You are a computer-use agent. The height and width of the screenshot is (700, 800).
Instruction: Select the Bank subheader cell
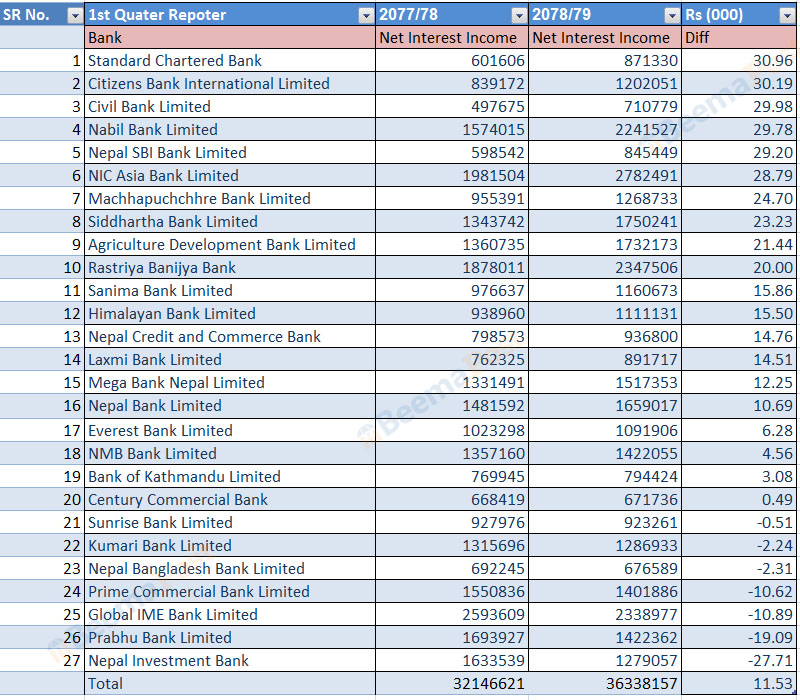(x=230, y=38)
